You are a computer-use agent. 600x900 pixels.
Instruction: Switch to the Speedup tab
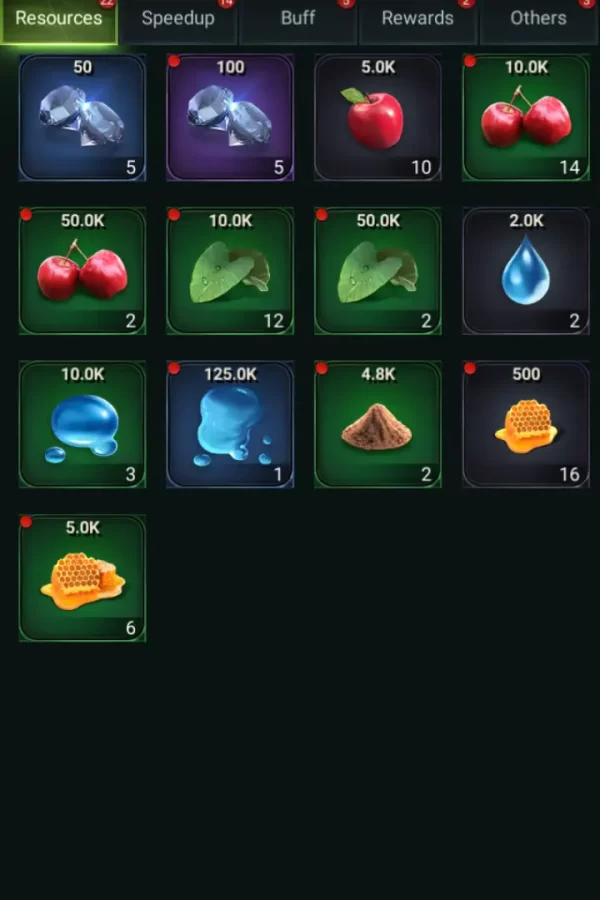point(178,20)
